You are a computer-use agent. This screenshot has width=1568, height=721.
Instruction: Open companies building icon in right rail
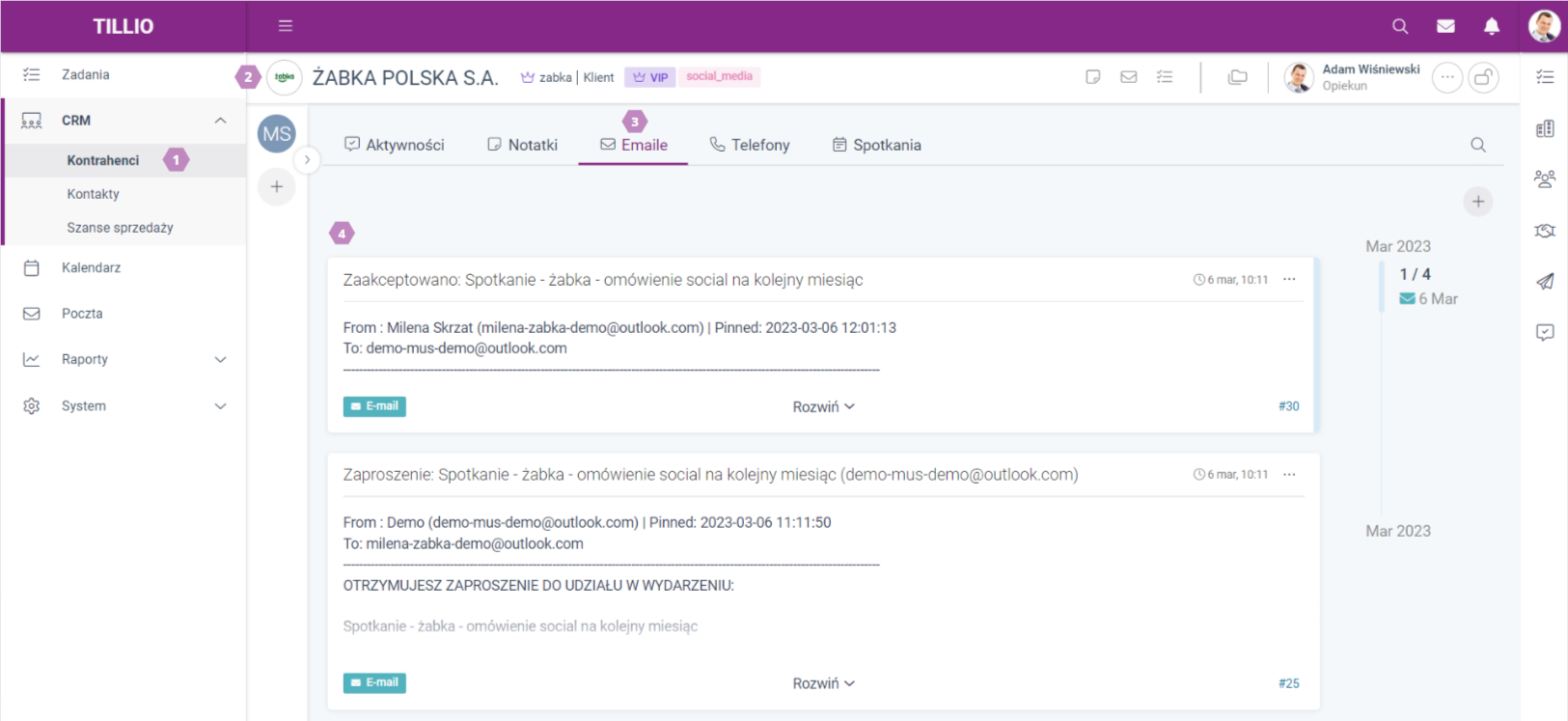[x=1545, y=128]
